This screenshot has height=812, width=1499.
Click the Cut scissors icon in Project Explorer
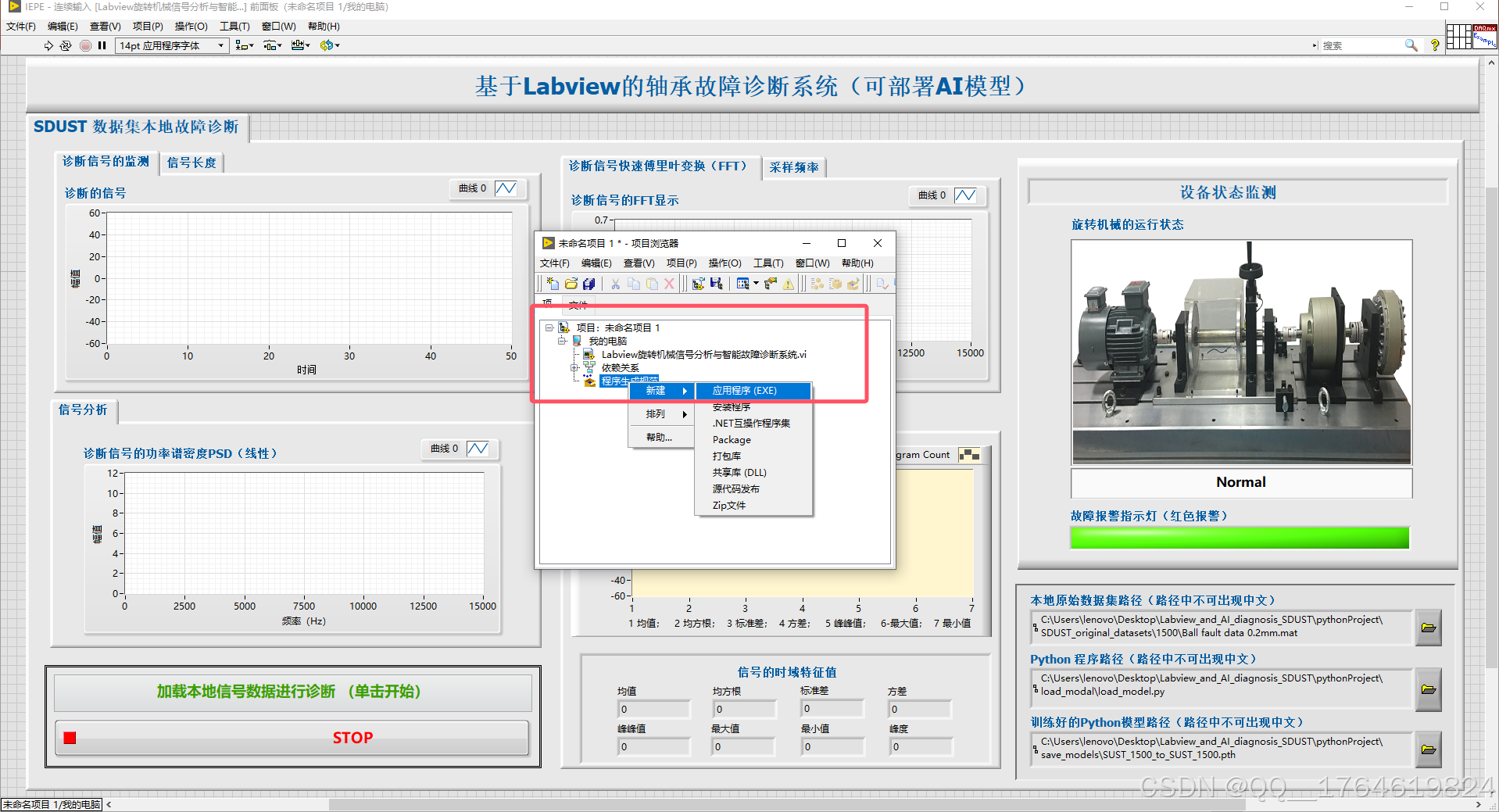click(x=615, y=284)
